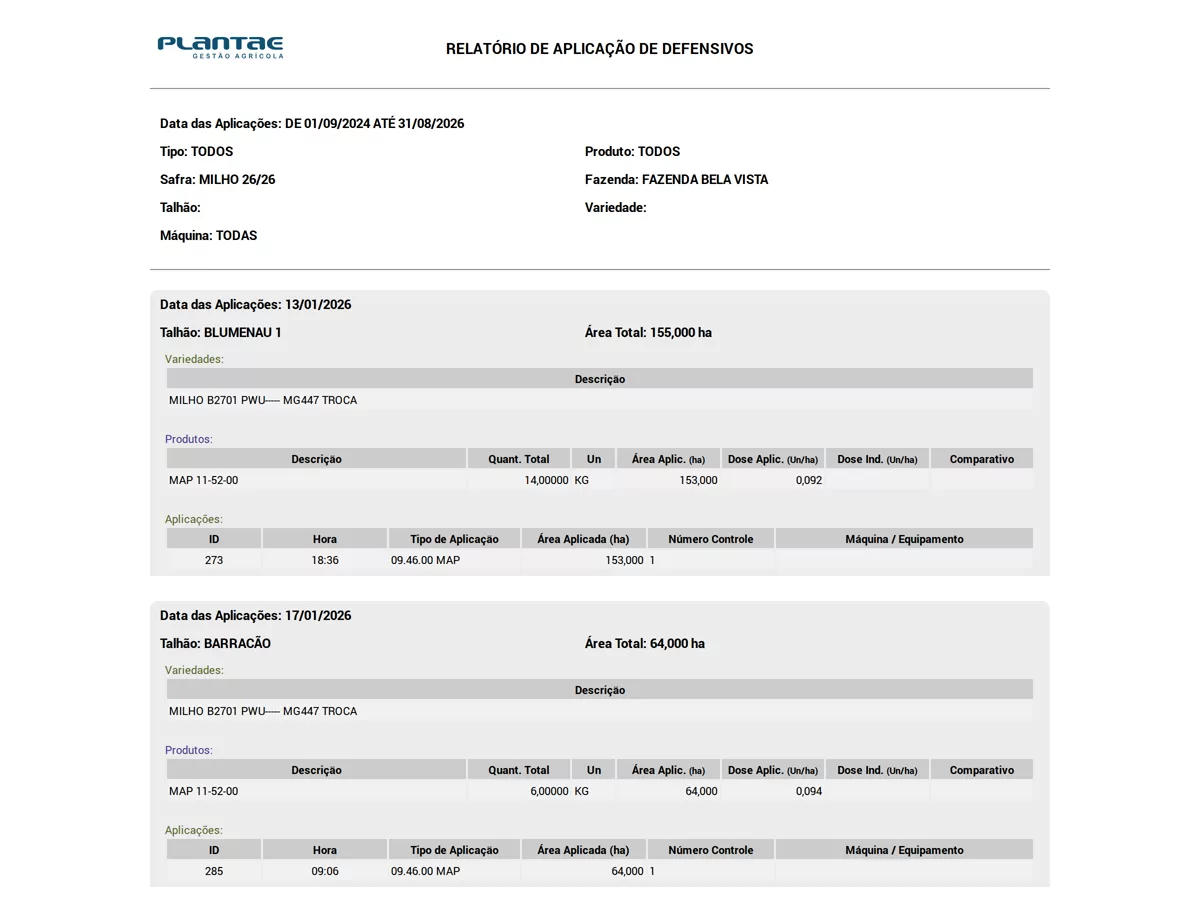Click '09.46.00 MAP' in the ID 285 row
This screenshot has height=900, width=1200.
[x=425, y=871]
